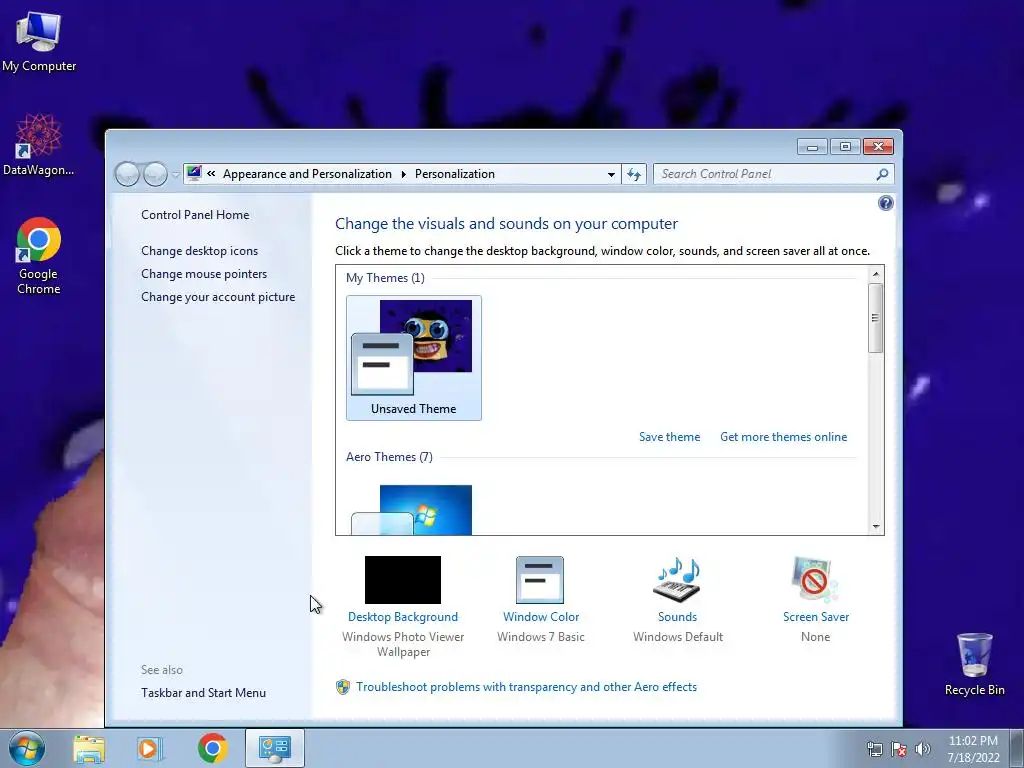Click Change mouse pointers link

pos(204,274)
